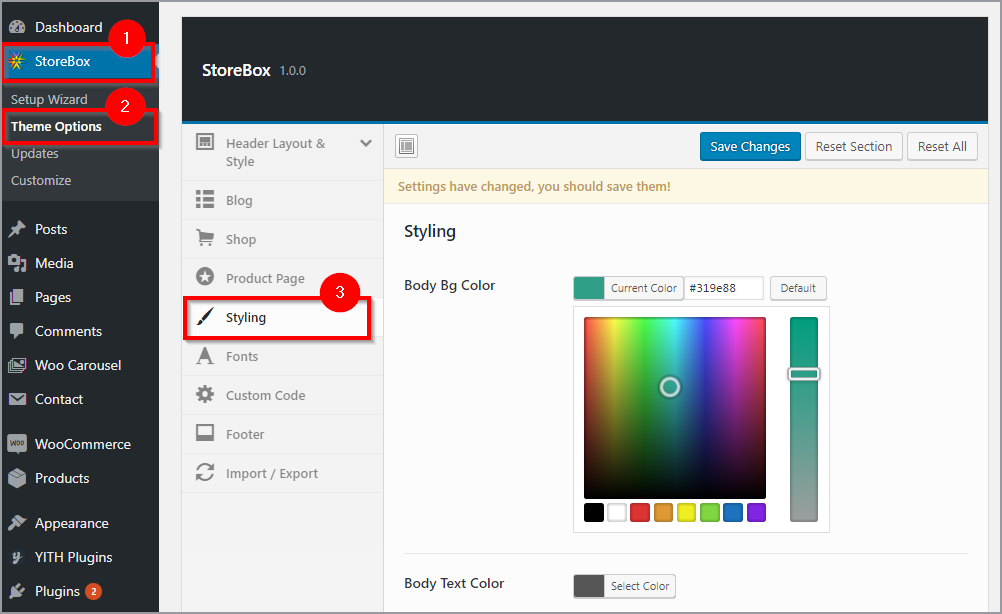
Task: Pick the red palette swatch
Action: 640,512
